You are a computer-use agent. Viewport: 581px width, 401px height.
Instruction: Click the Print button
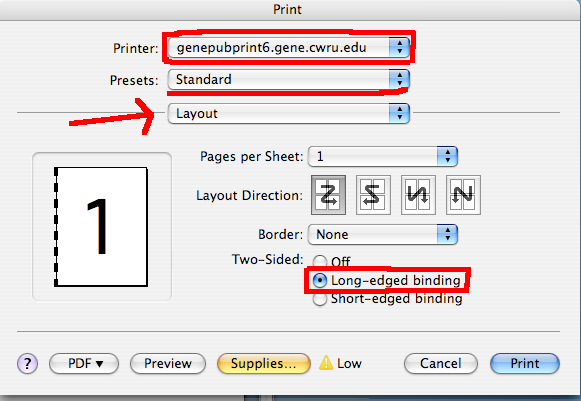pos(525,363)
